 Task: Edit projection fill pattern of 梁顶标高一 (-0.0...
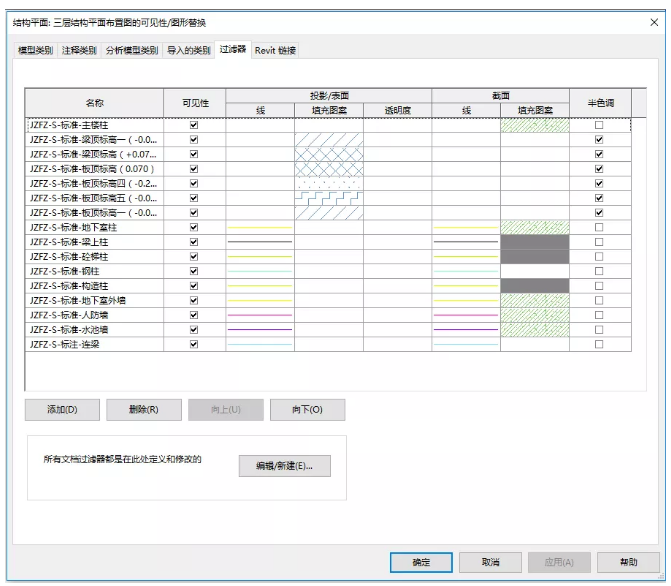point(329,140)
